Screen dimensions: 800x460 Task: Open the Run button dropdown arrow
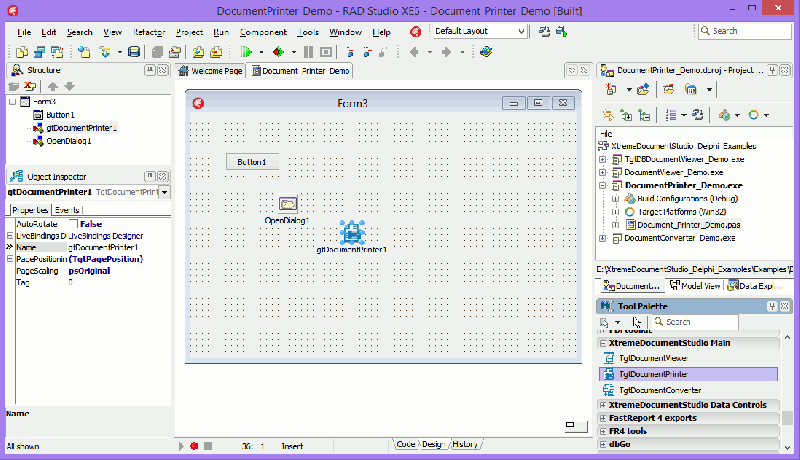click(x=261, y=52)
